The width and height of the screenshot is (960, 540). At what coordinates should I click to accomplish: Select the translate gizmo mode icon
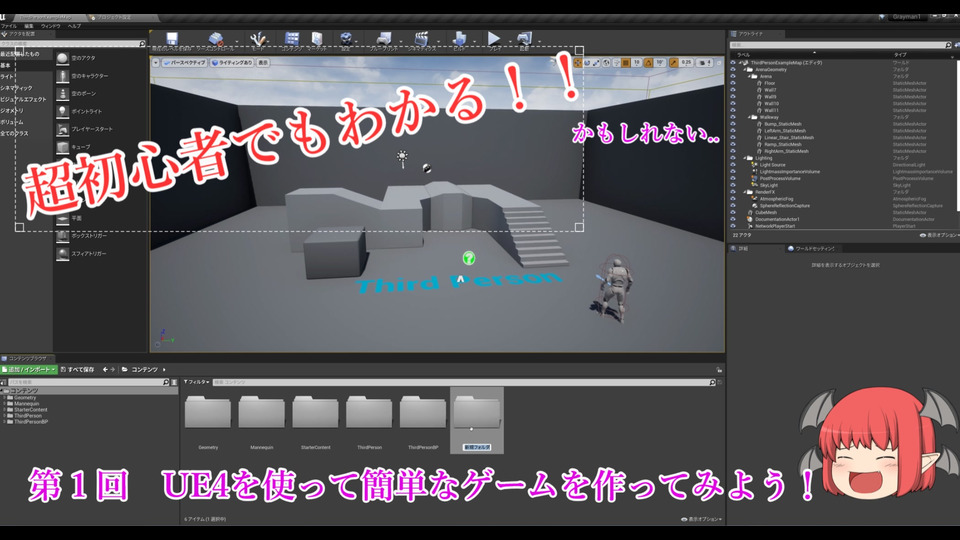[x=578, y=62]
